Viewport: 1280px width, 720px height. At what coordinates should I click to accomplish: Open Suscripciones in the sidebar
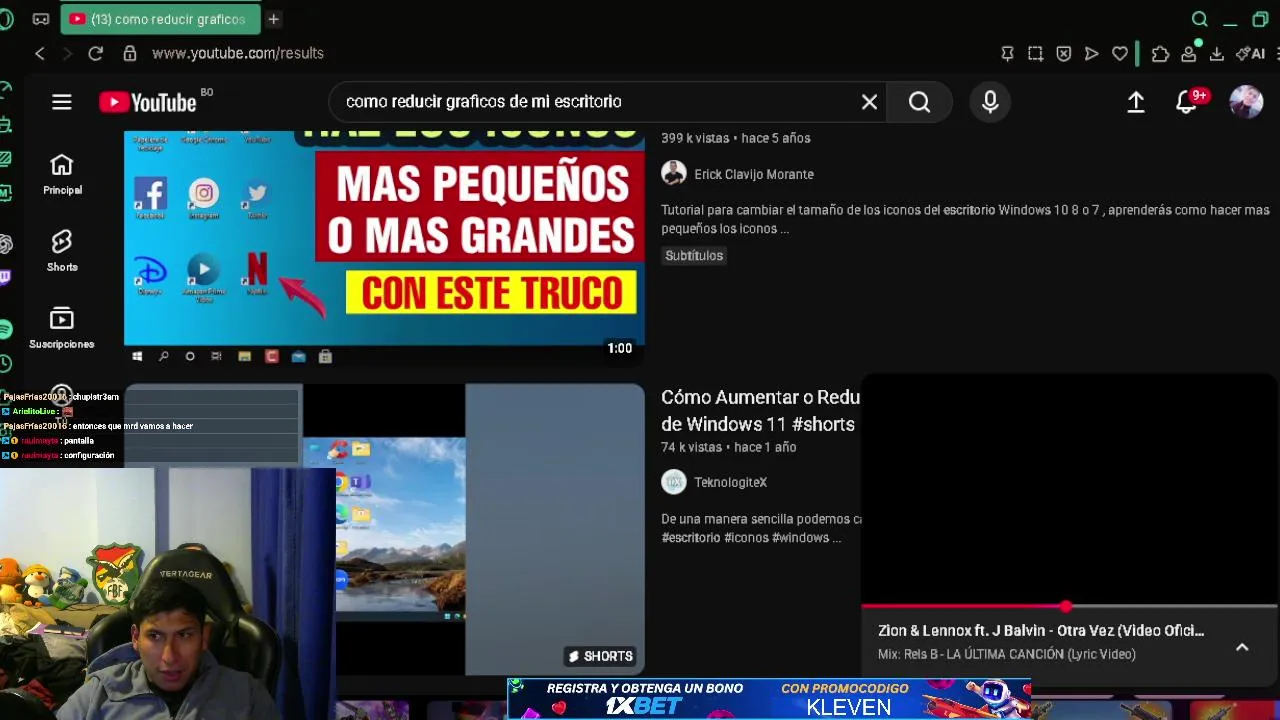click(62, 328)
